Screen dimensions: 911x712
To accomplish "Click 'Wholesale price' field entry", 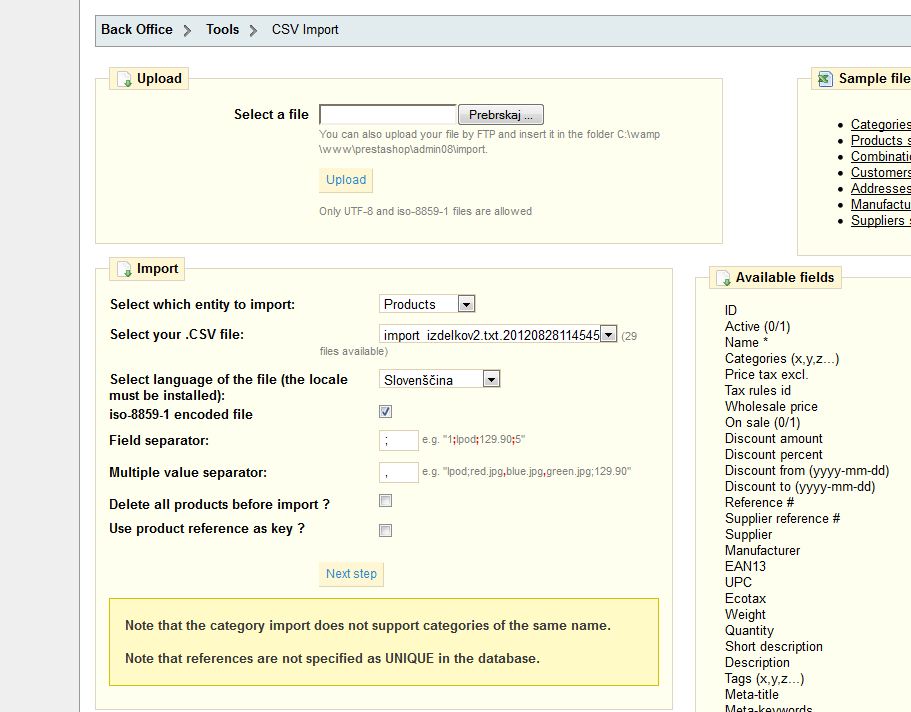I will pyautogui.click(x=771, y=406).
